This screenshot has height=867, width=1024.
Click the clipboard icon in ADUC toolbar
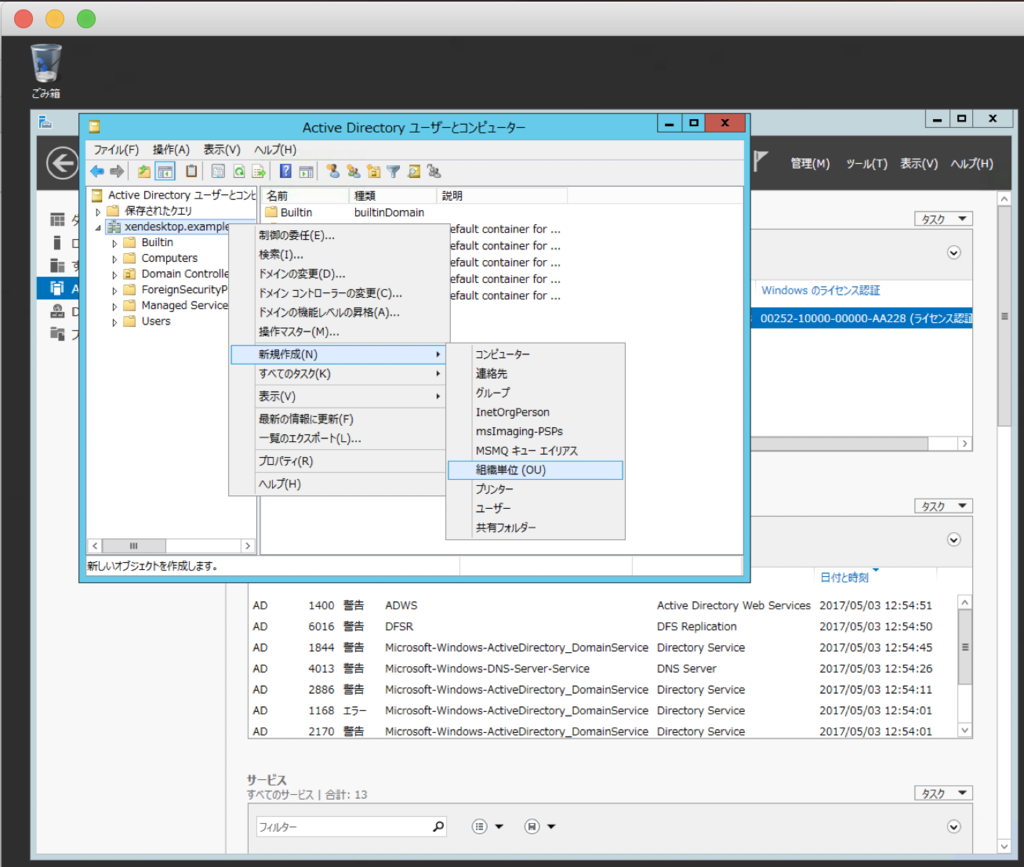click(191, 171)
